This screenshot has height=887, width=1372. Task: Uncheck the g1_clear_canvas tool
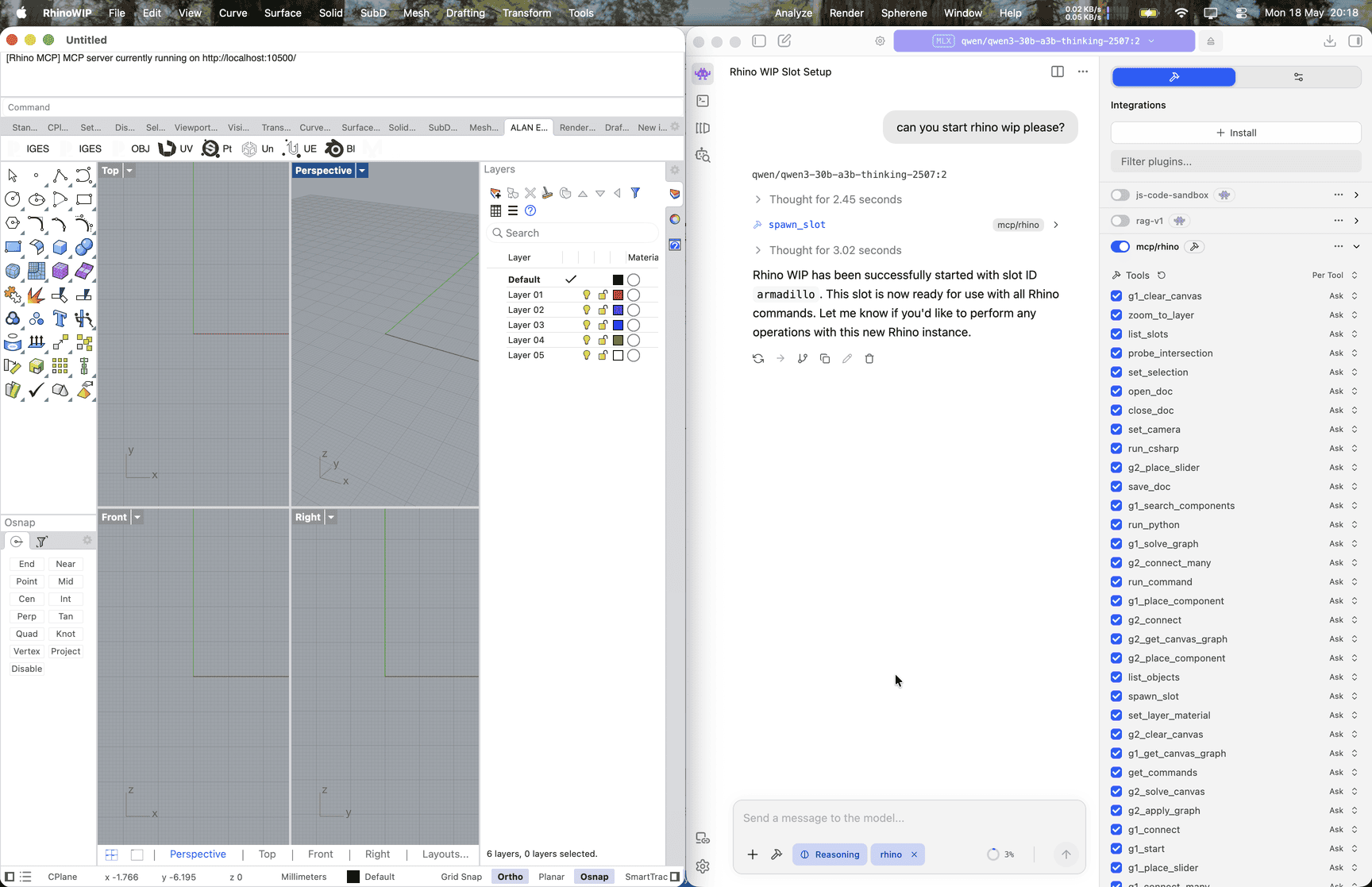(x=1116, y=296)
